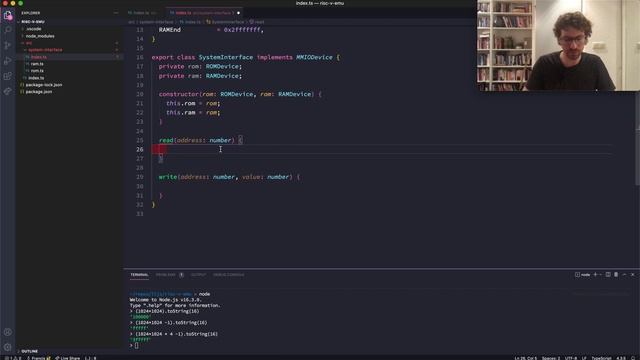
Task: Collapse the RISC-V-EMU root folder
Action: [33, 22]
